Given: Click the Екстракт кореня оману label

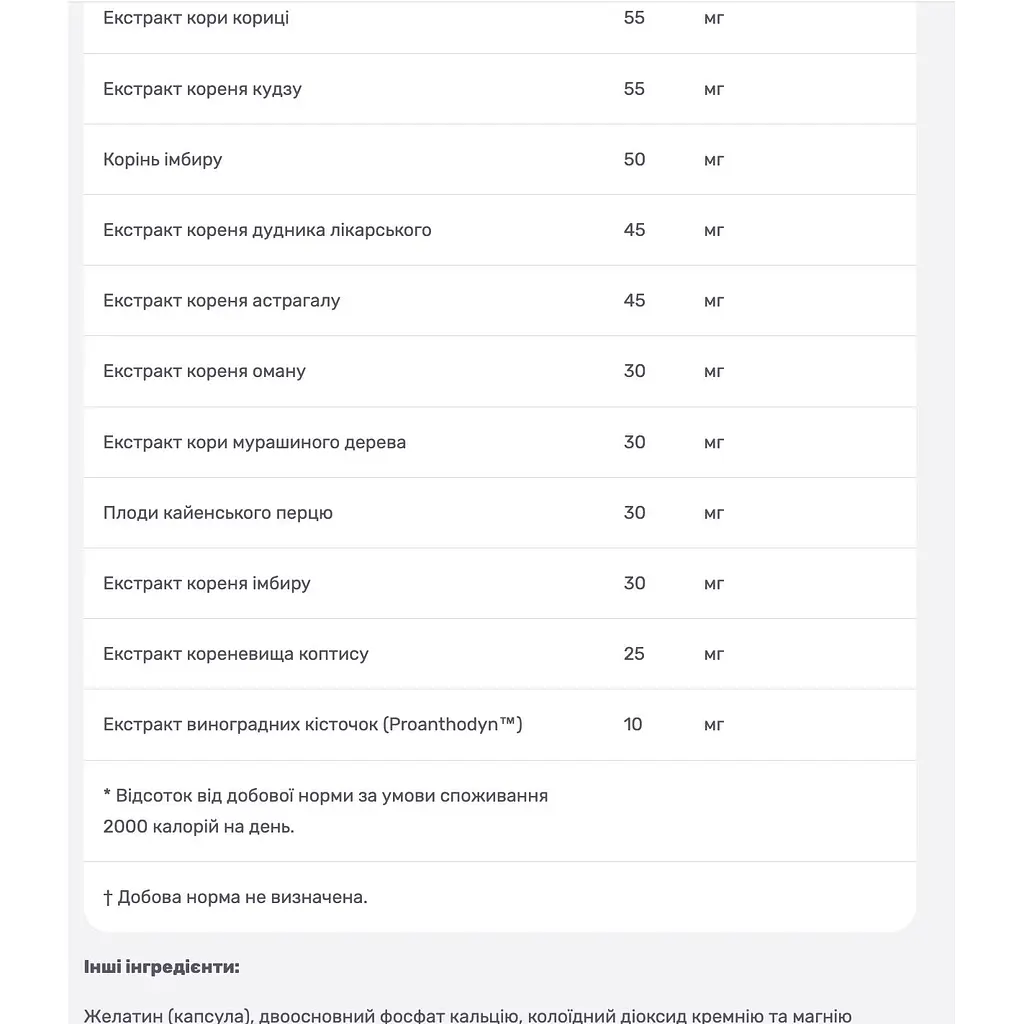Looking at the screenshot, I should (204, 371).
